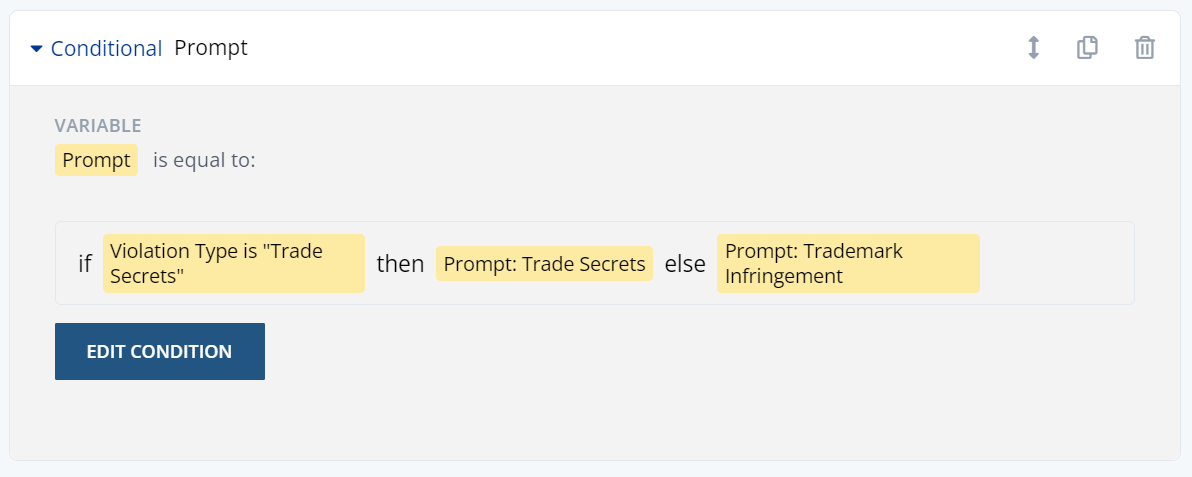The height and width of the screenshot is (477, 1192).
Task: Select the Prompt: Trade Secrets chip
Action: (544, 264)
